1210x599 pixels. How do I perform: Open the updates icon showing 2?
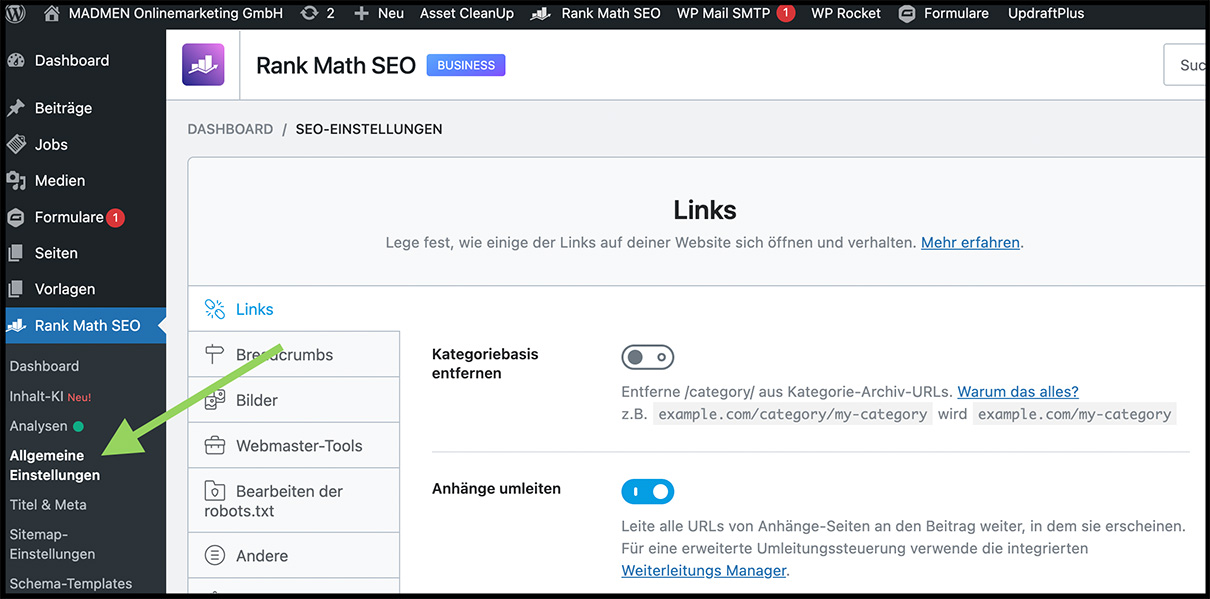click(x=309, y=13)
